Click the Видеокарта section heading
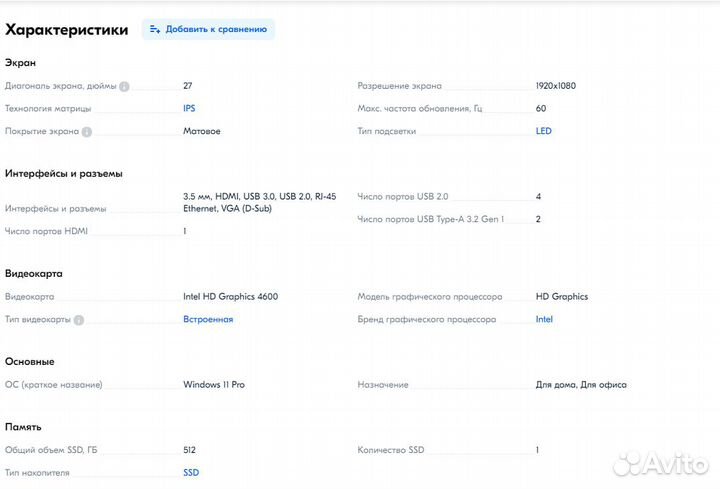 [34, 273]
